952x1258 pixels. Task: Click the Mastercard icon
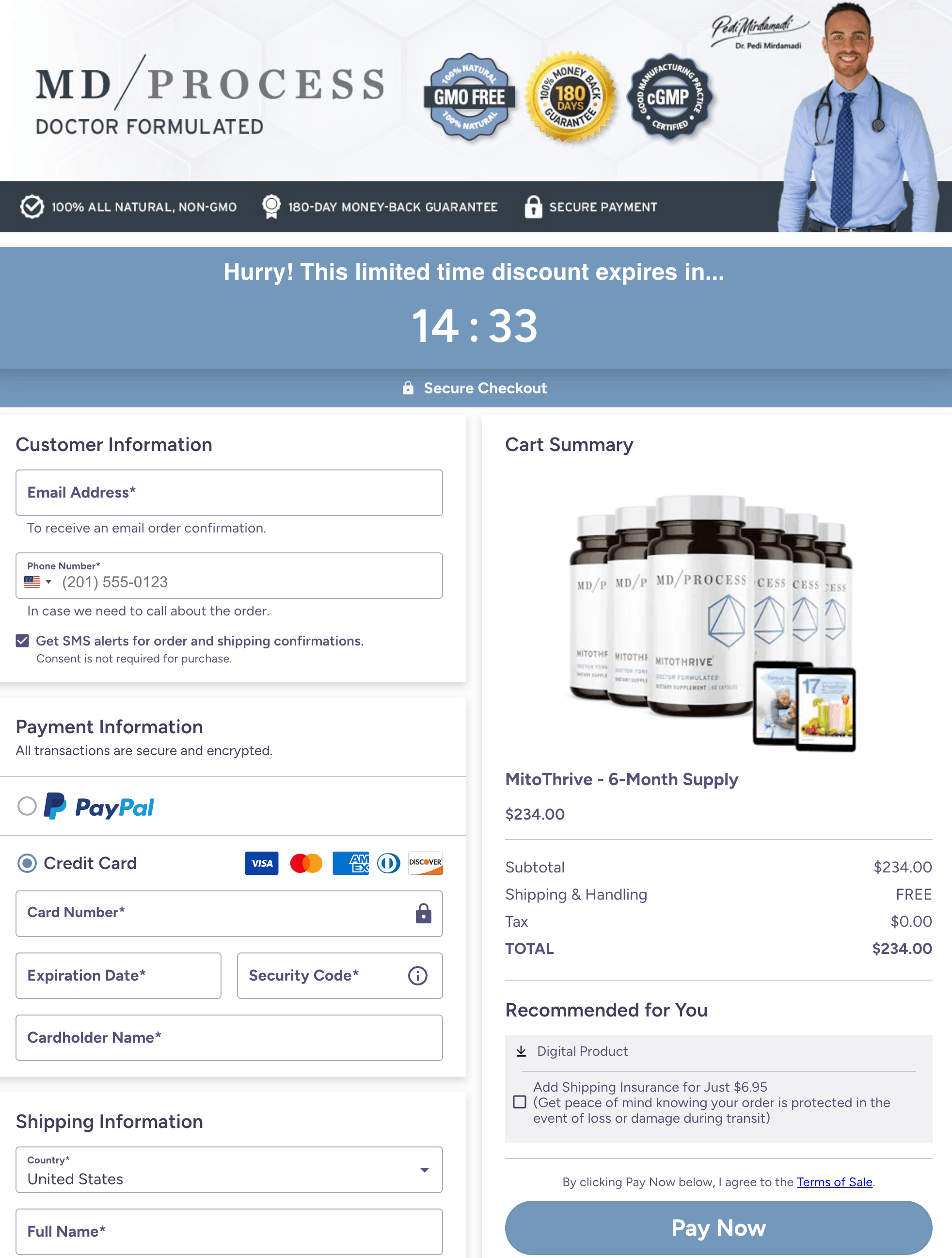[x=306, y=863]
